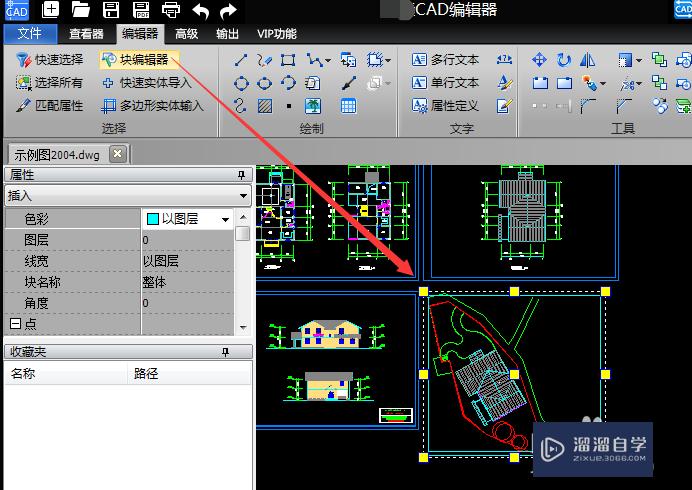Select the Rectangle drawing tool
Screen dimensions: 692x490
coord(288,60)
